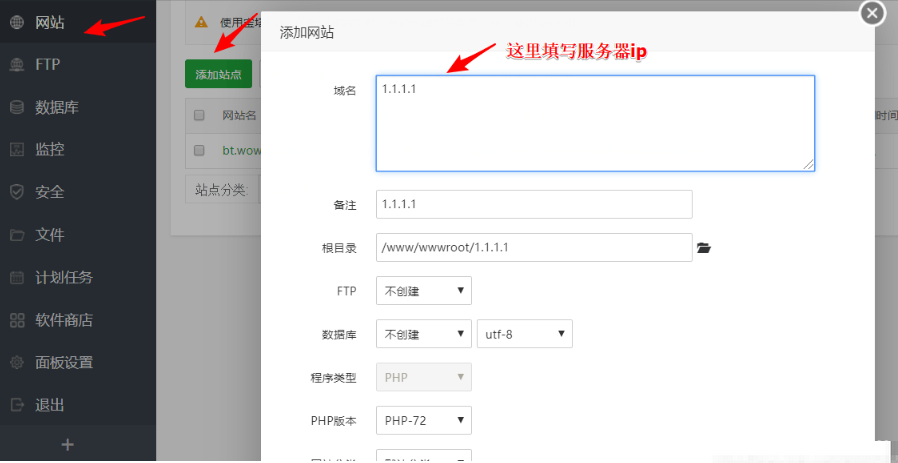Image resolution: width=898 pixels, height=463 pixels.
Task: Click the plus icon at sidebar bottom
Action: pos(68,445)
